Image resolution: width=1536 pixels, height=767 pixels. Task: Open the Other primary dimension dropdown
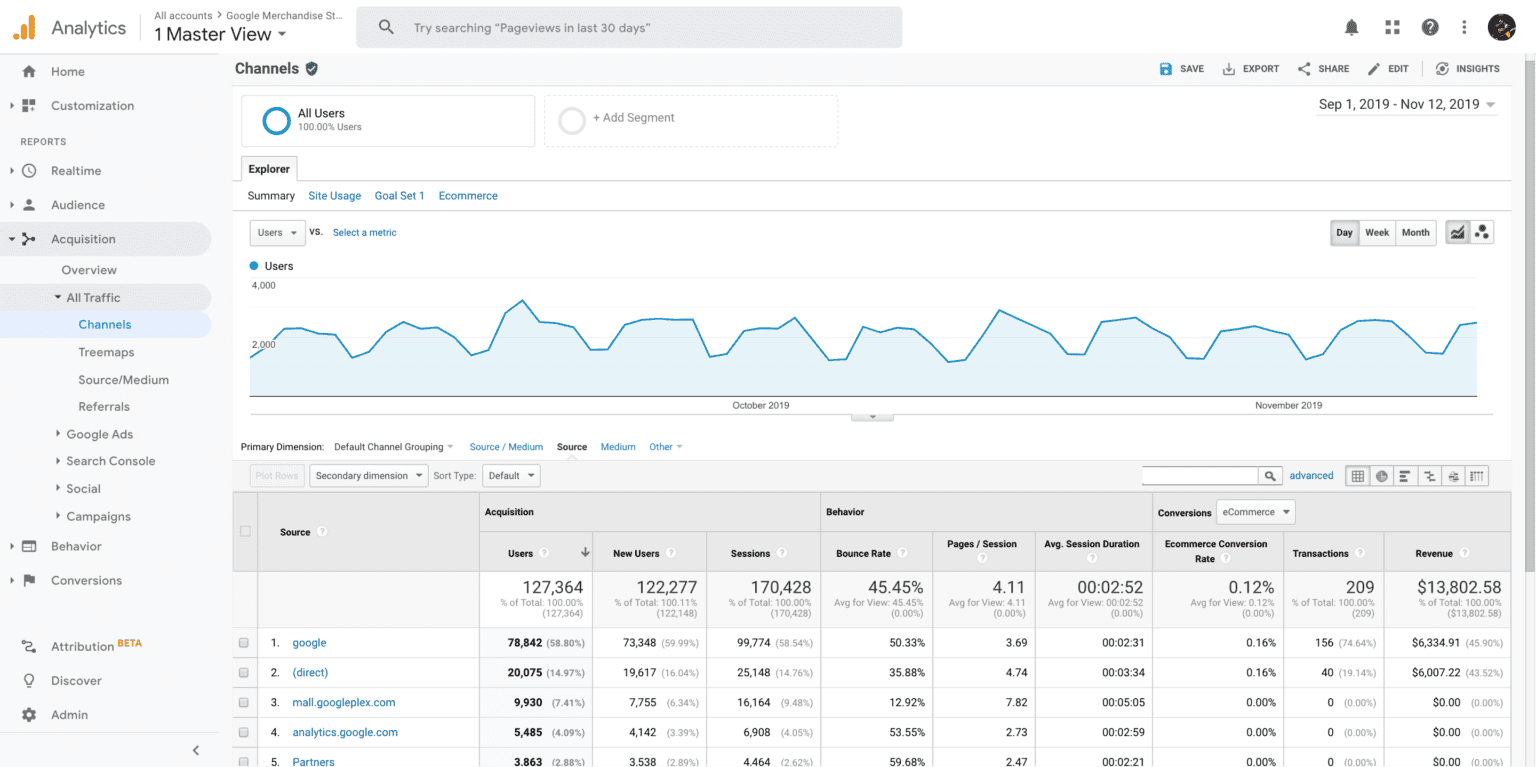click(666, 447)
